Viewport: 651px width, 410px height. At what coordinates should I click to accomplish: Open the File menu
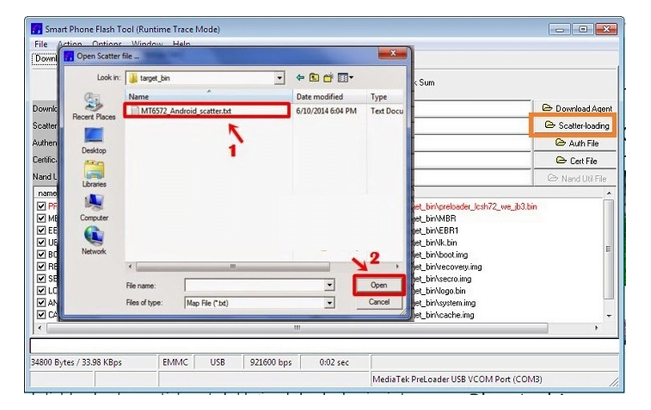(x=41, y=44)
